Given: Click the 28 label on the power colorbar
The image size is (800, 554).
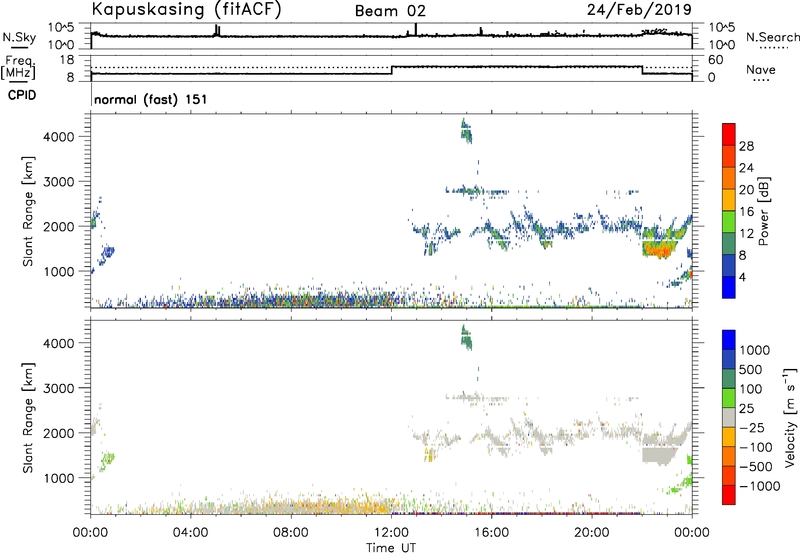Looking at the screenshot, I should click(746, 146).
